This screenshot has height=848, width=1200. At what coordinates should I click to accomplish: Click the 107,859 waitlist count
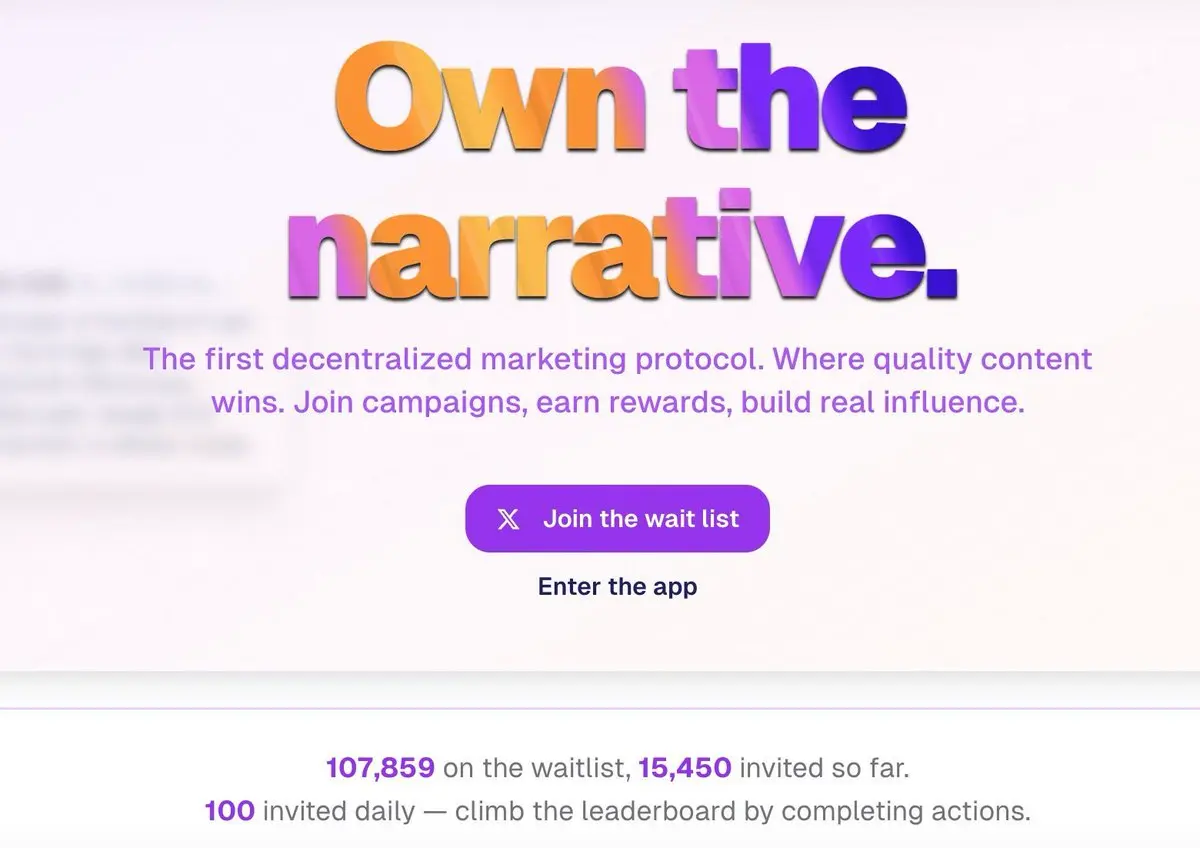tap(380, 768)
